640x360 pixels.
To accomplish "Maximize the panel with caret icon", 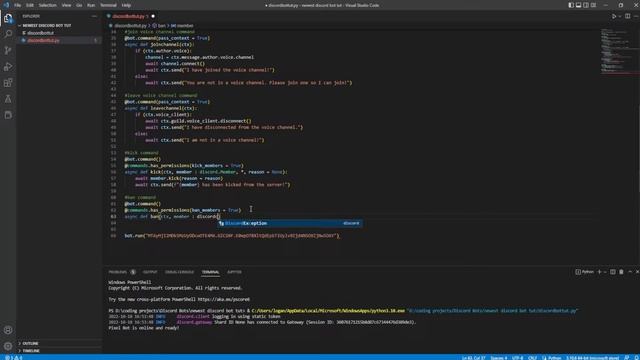I will coord(630,272).
